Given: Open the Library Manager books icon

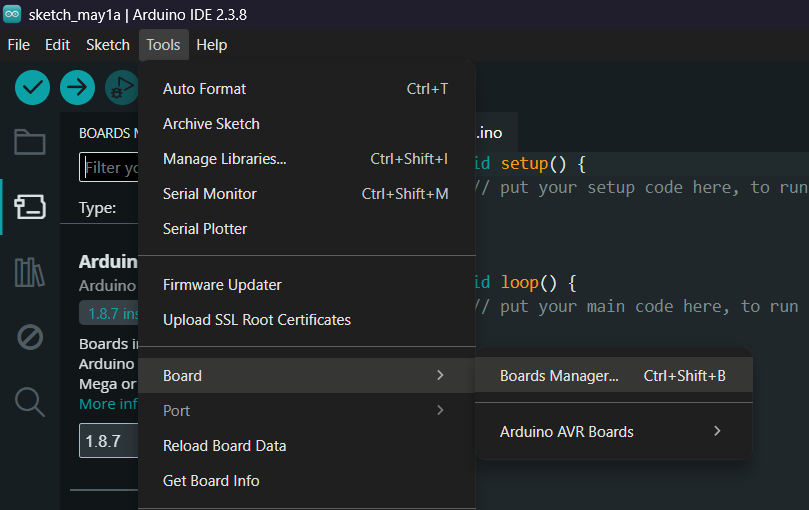Looking at the screenshot, I should click(29, 272).
